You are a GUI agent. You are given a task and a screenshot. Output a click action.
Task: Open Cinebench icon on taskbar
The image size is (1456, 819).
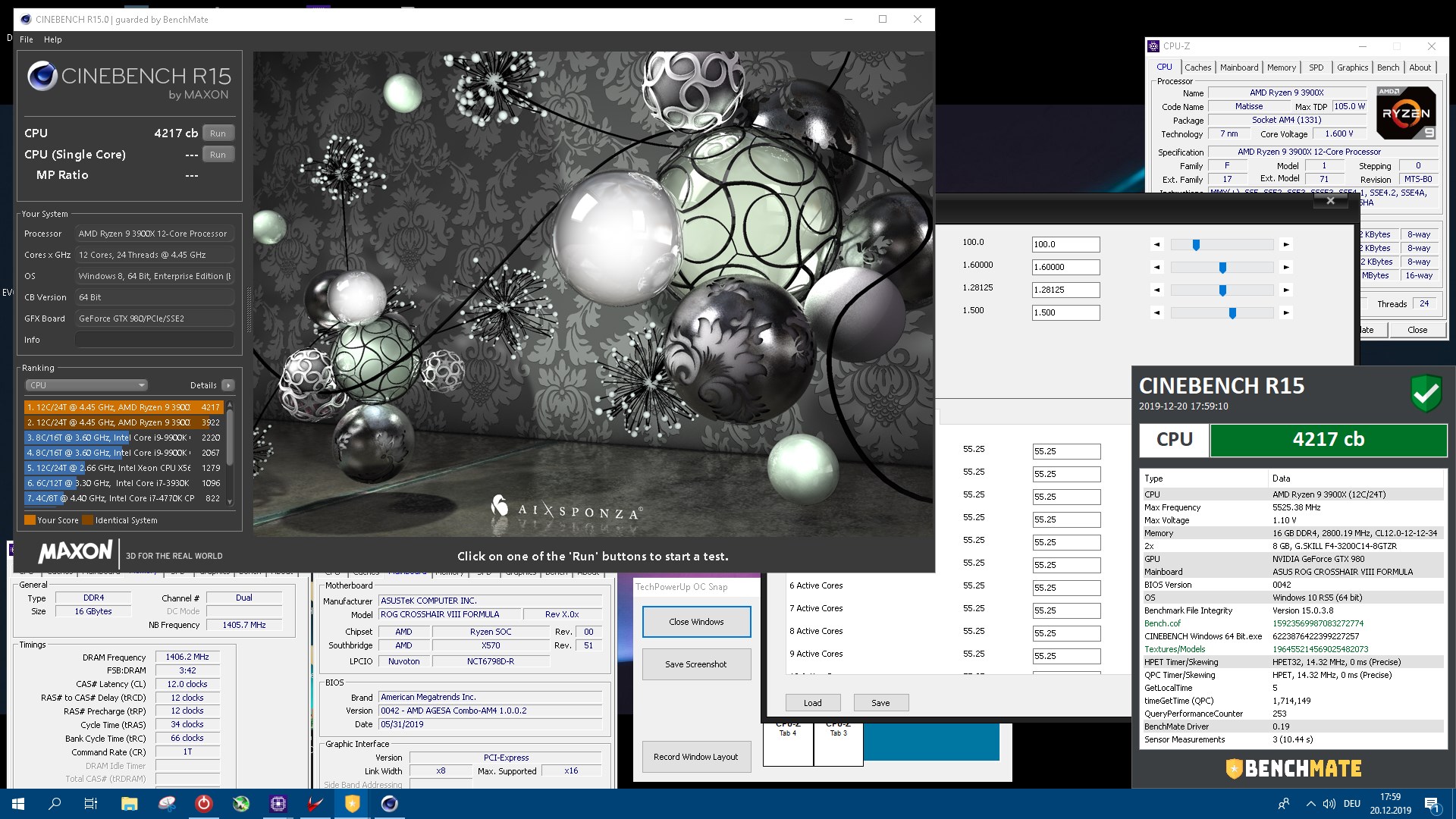[390, 804]
